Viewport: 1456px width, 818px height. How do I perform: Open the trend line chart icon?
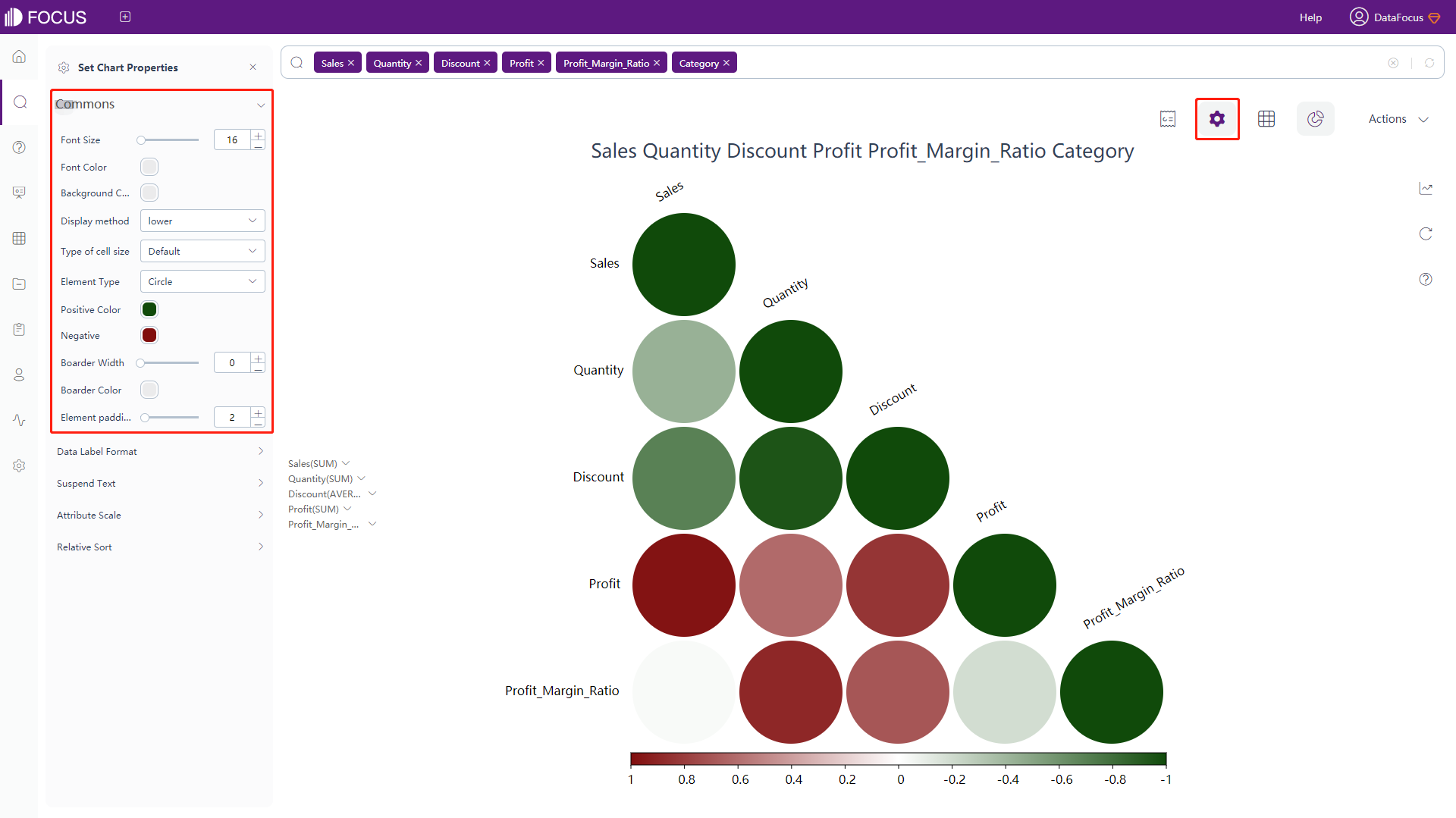(x=1426, y=188)
